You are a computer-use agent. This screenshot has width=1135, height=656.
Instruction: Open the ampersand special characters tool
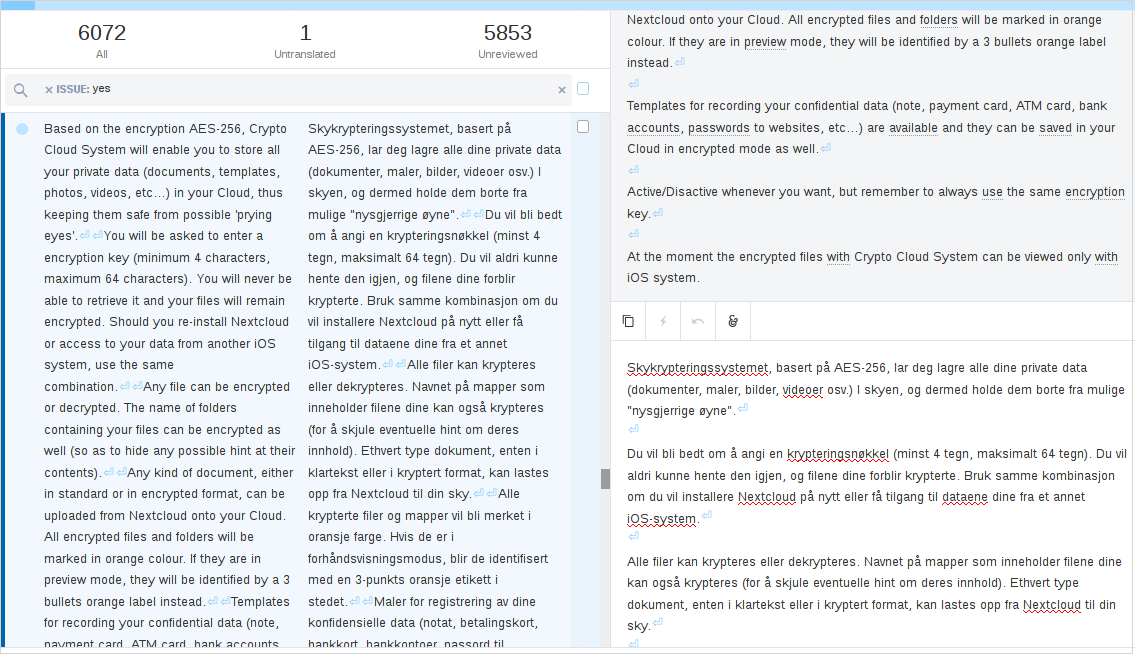(733, 321)
